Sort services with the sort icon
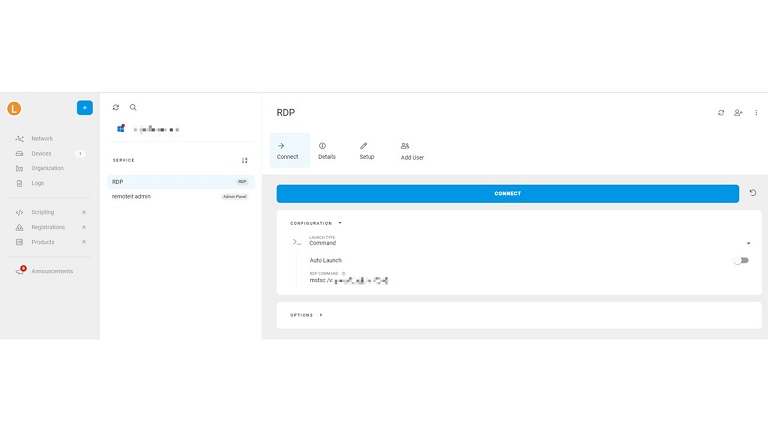This screenshot has height=432, width=768. coord(244,161)
